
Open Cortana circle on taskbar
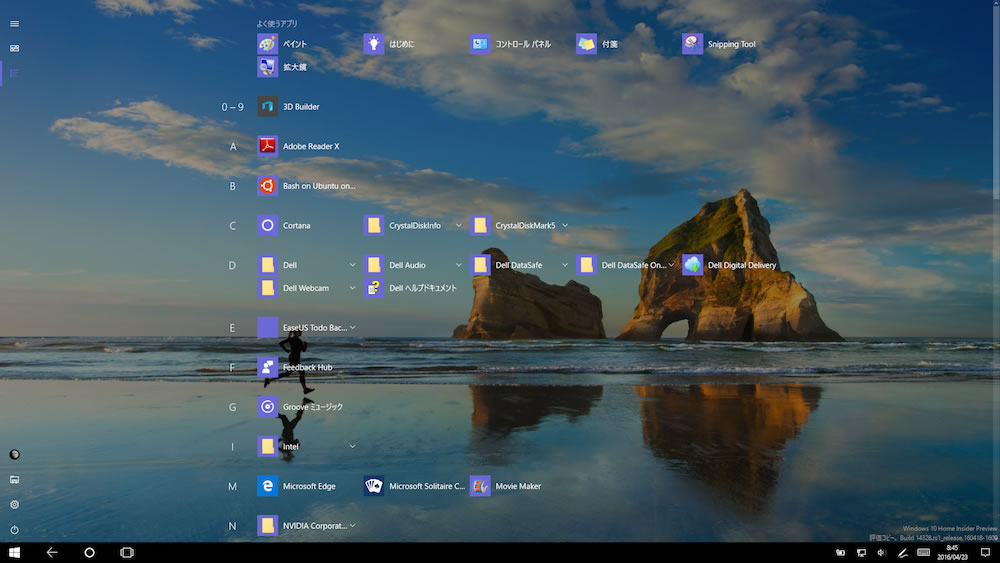[89, 552]
